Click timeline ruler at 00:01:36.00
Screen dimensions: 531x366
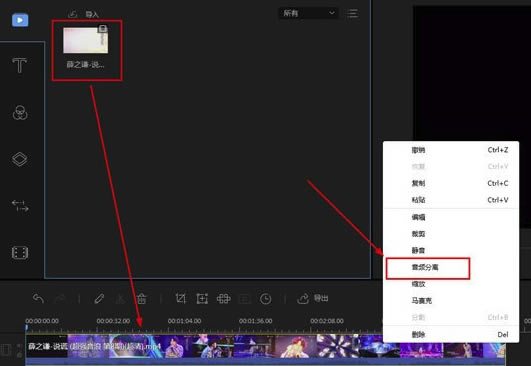[x=256, y=321]
